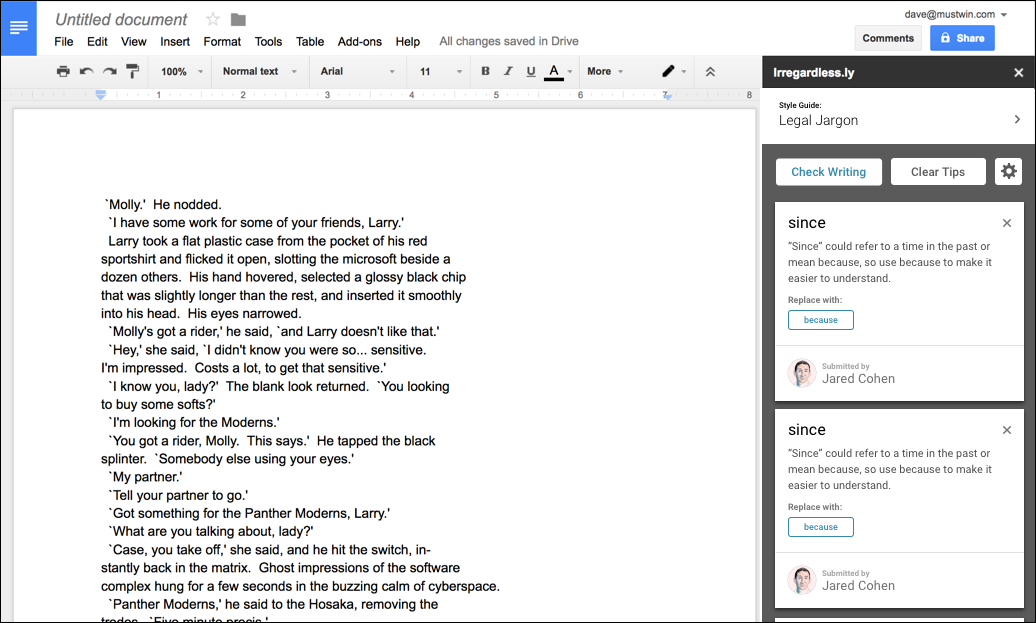Click the Clear Tips button

938,172
